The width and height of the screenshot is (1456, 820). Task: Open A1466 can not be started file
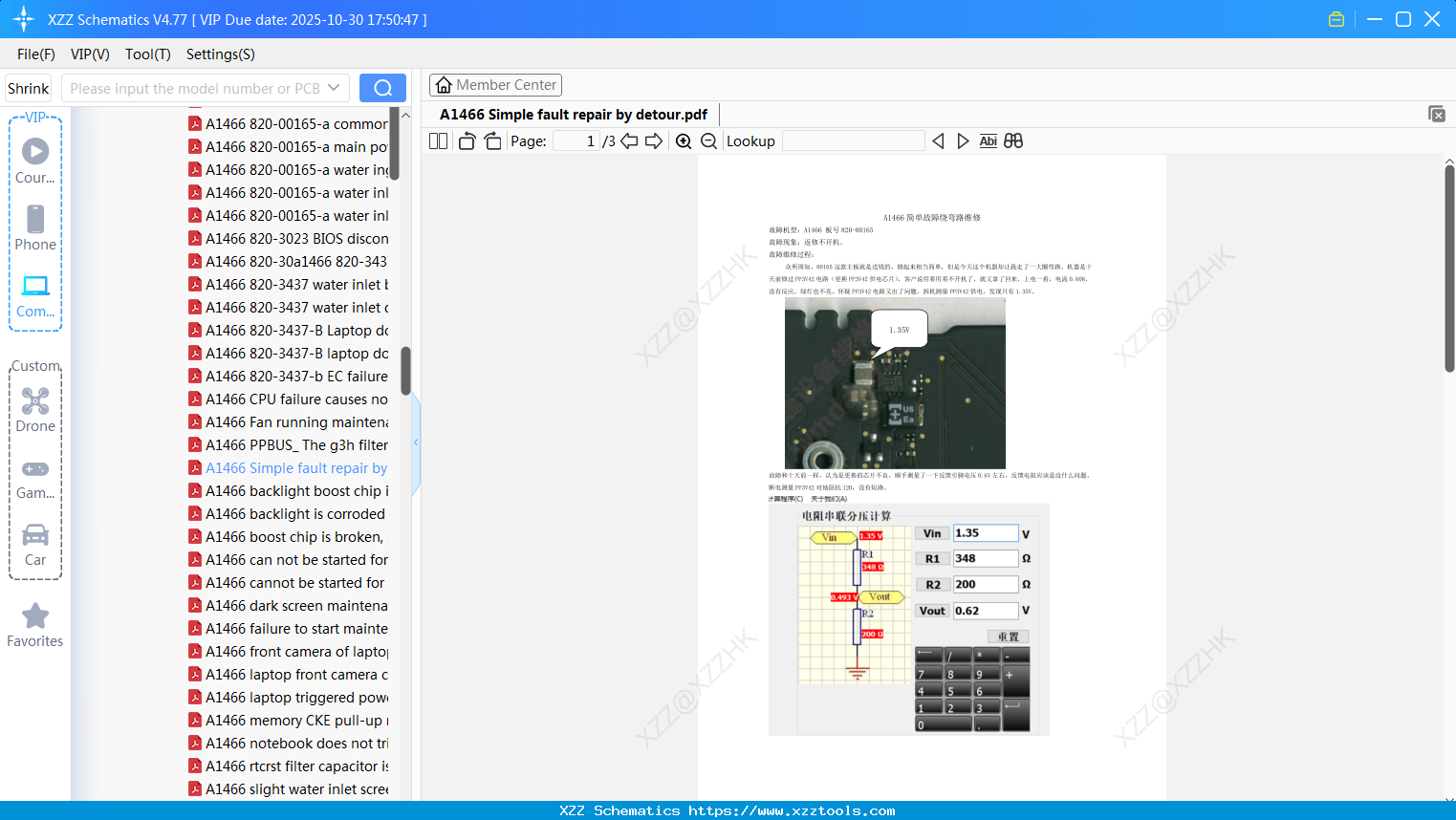point(288,560)
